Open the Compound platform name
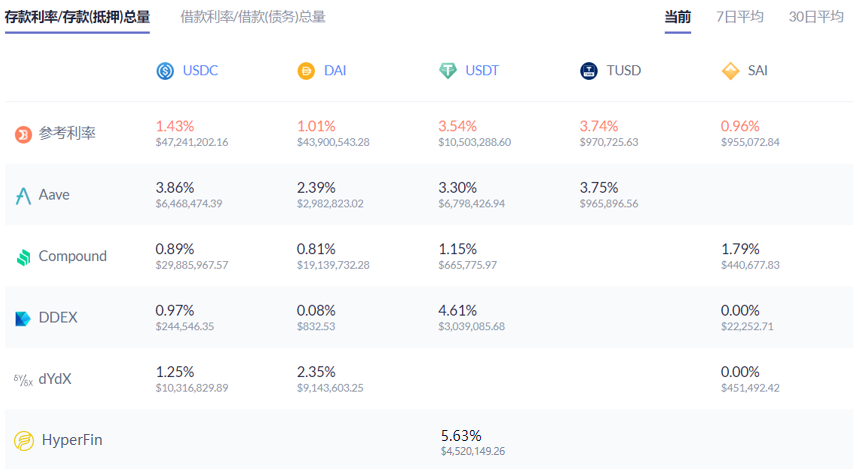This screenshot has width=854, height=469. pos(72,256)
